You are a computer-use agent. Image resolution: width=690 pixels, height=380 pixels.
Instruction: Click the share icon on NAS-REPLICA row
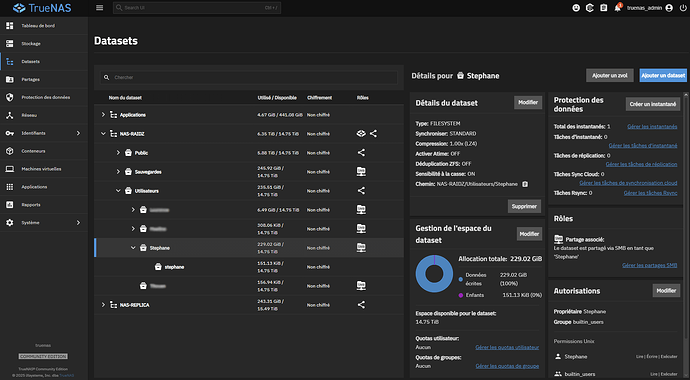(361, 304)
